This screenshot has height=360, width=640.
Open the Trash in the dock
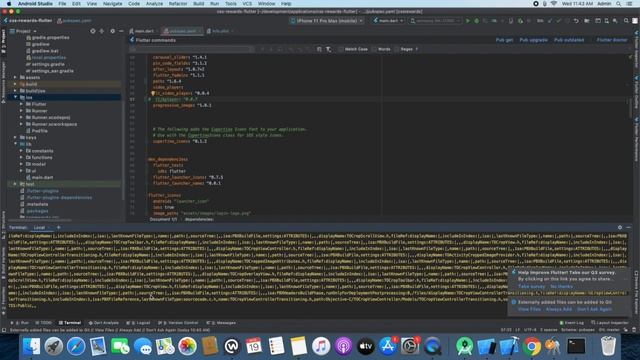pos(608,346)
